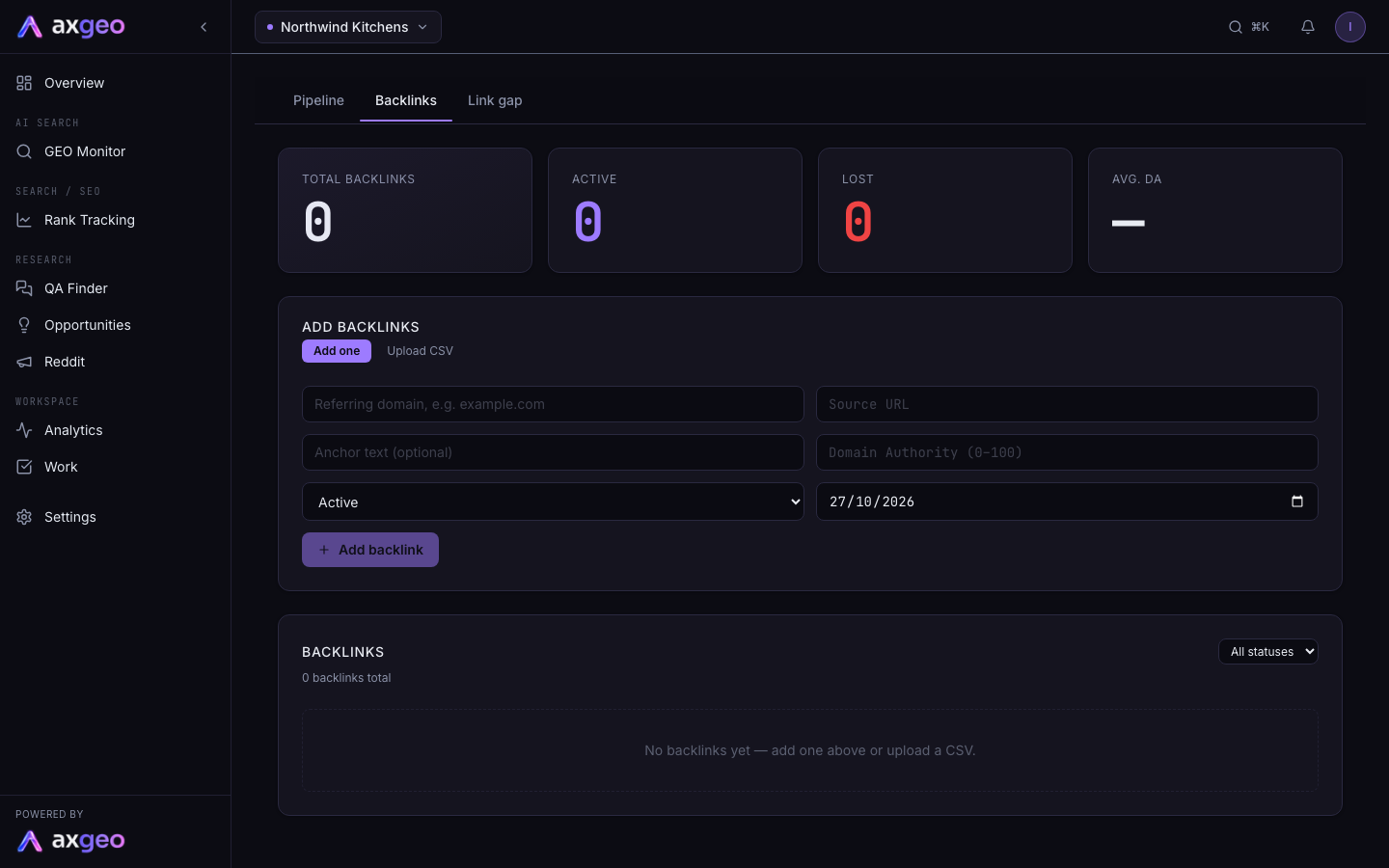Click the QA Finder chat icon
Viewport: 1389px width, 868px height.
24,288
